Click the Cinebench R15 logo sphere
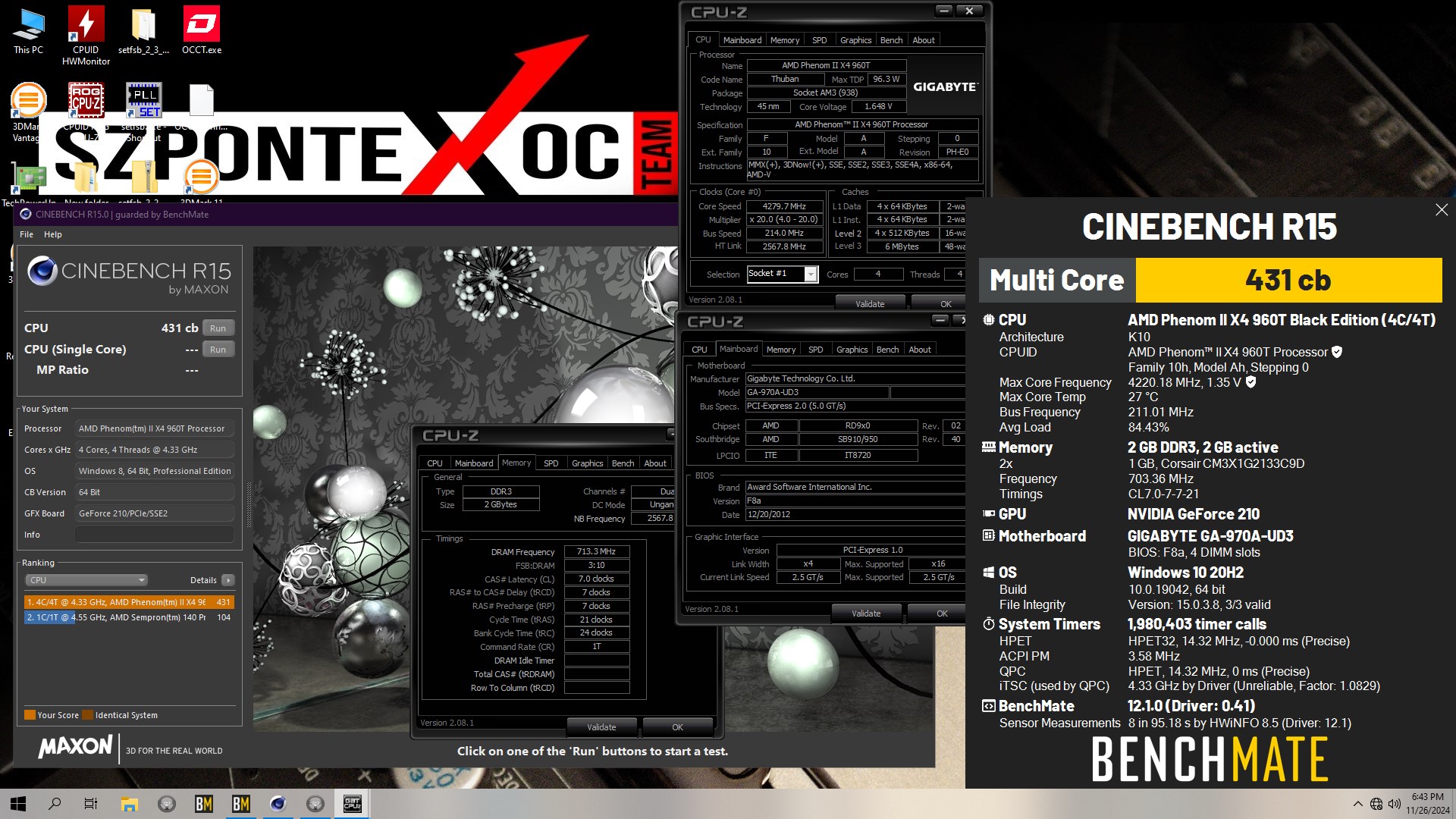This screenshot has width=1456, height=819. click(42, 271)
